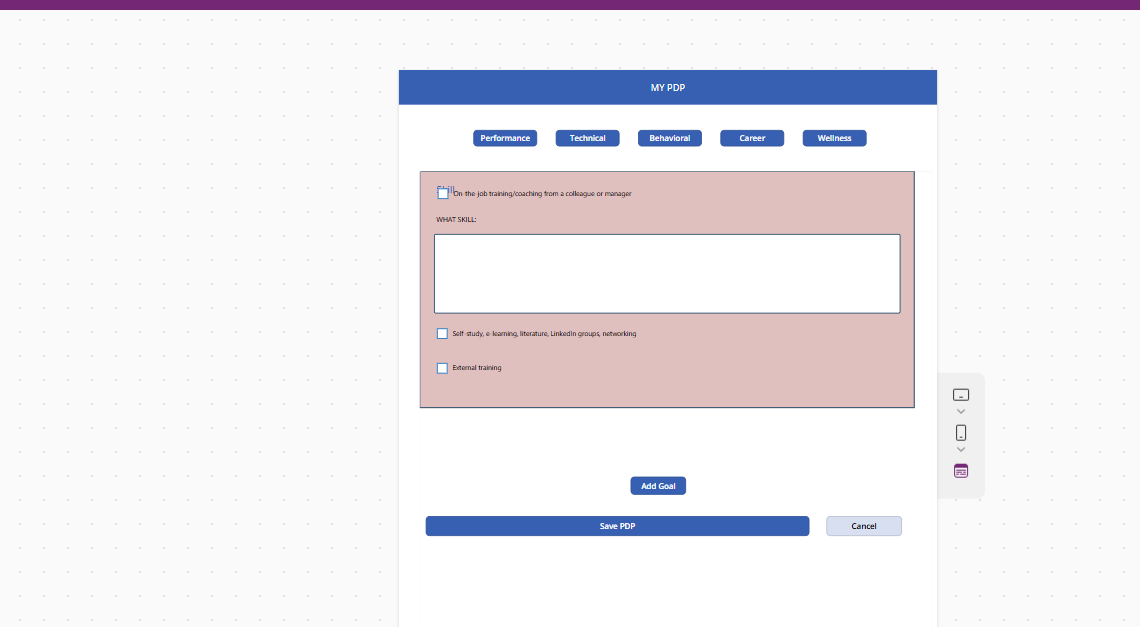Click the External training label text

(477, 368)
